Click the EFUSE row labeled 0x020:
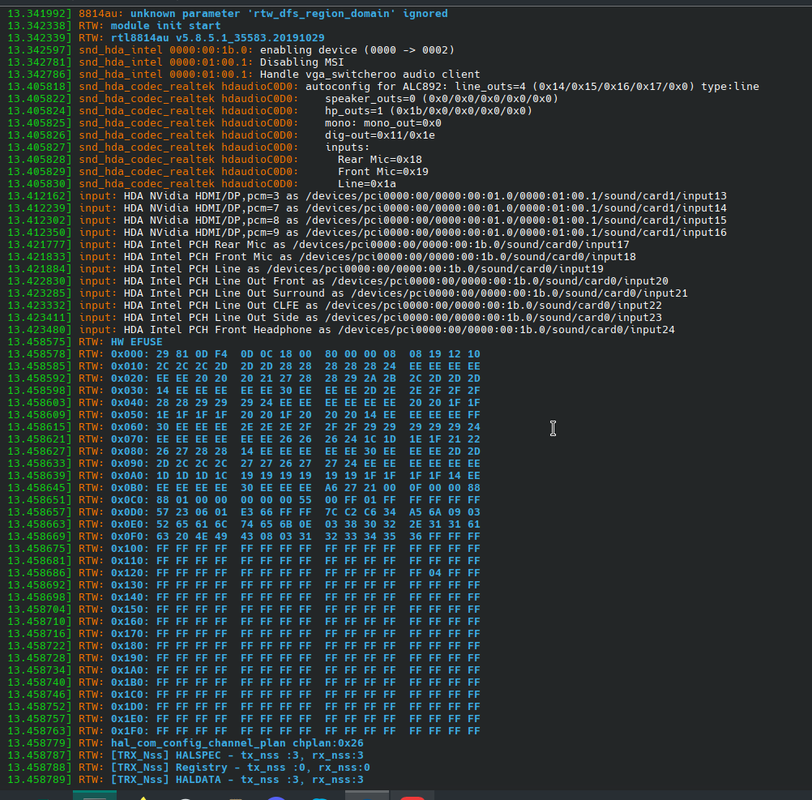Screen dimensions: 812x800 click(244, 379)
